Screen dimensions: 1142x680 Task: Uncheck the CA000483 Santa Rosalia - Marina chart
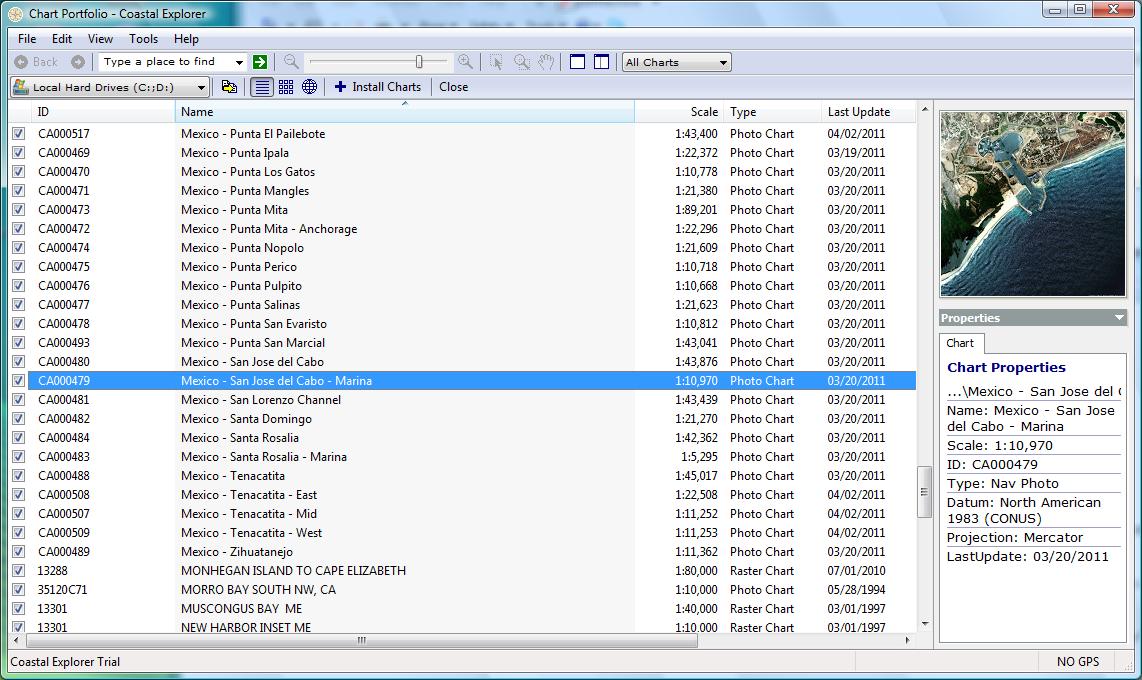[19, 456]
